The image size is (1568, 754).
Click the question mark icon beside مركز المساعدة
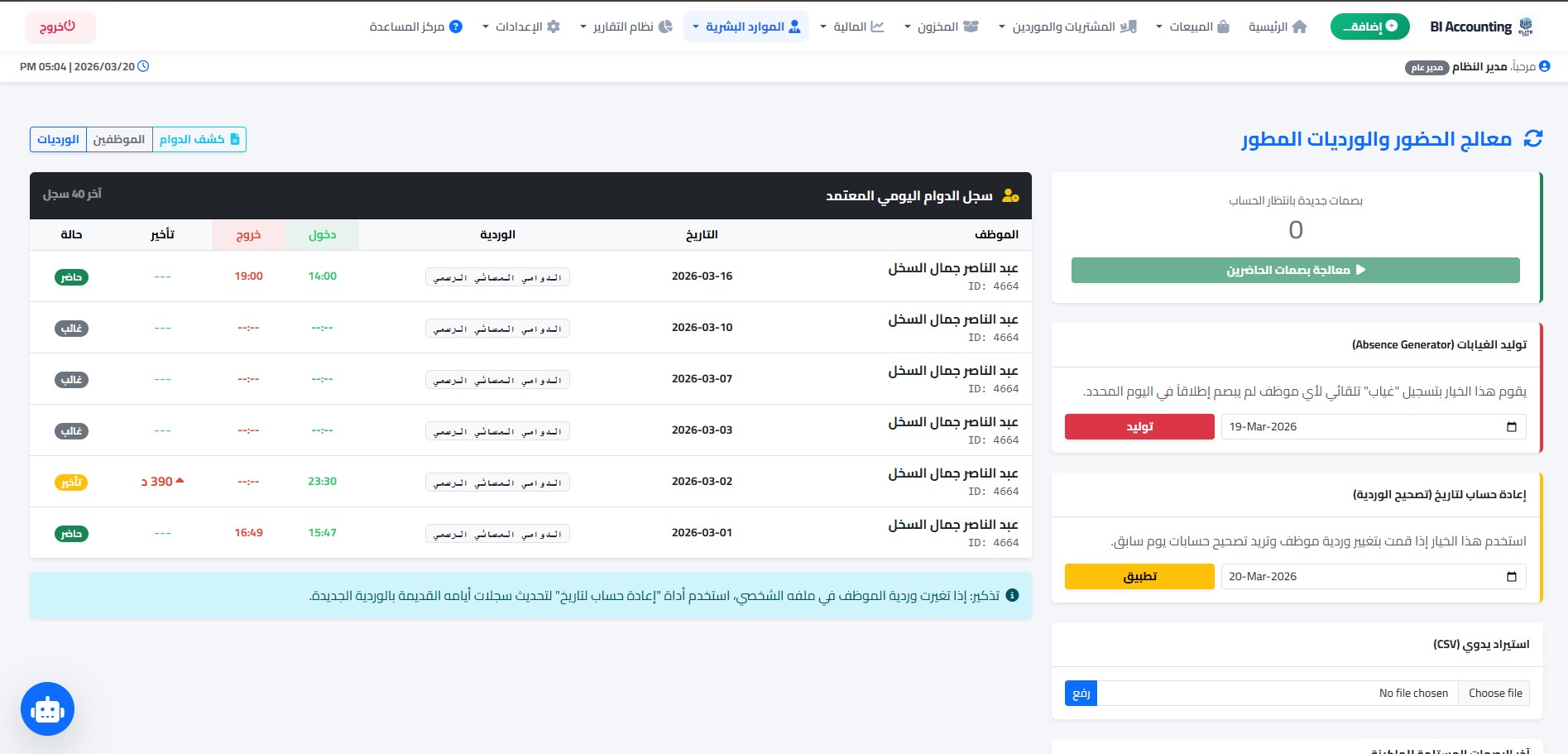click(454, 26)
